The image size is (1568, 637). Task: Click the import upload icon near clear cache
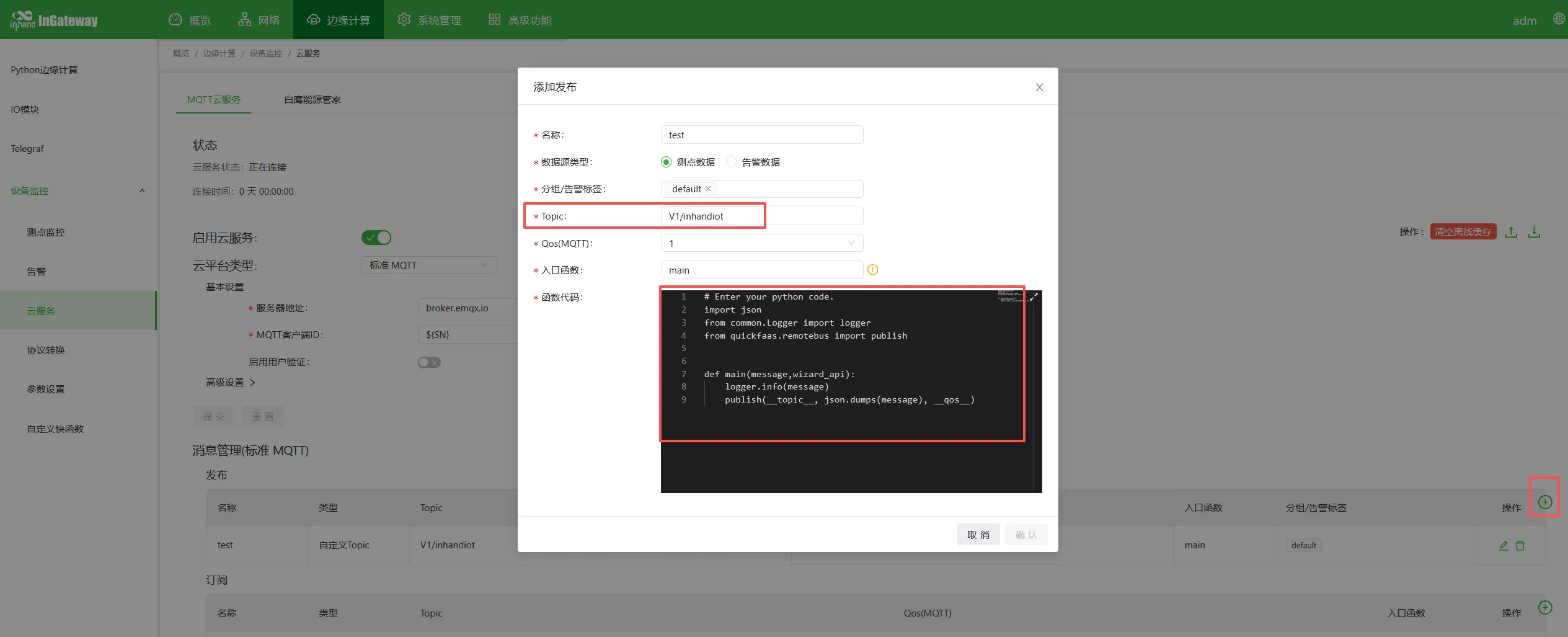click(1512, 232)
